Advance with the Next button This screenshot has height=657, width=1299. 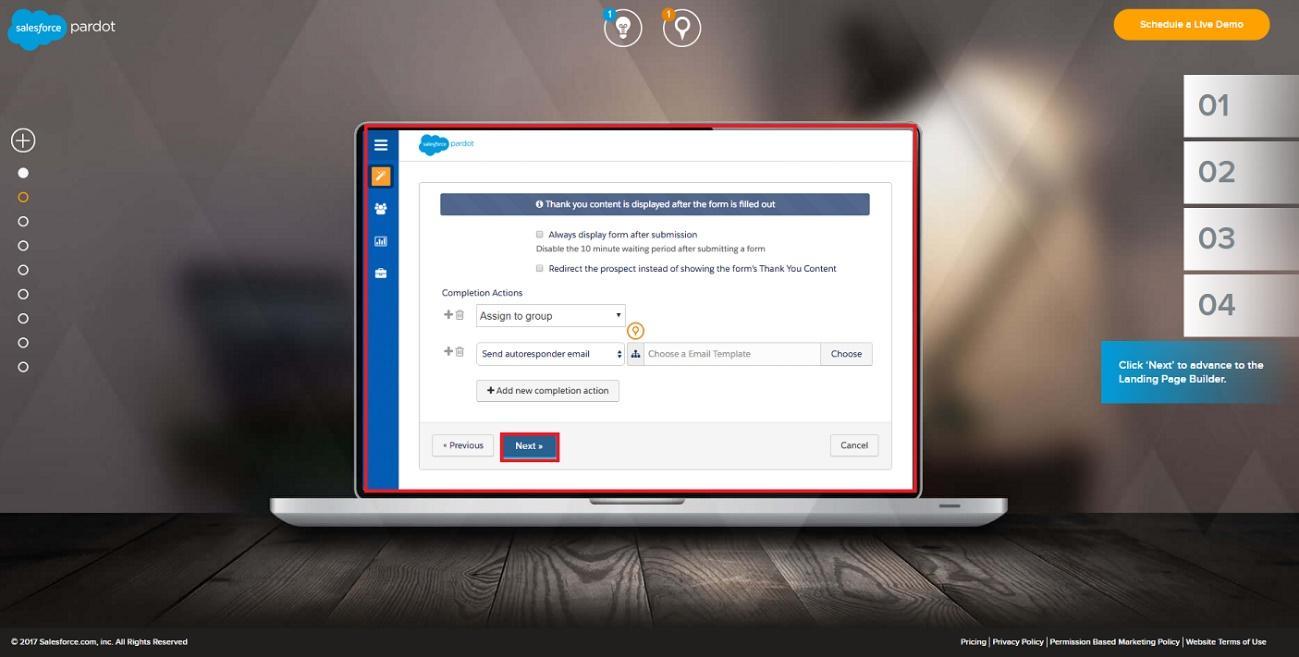[529, 446]
